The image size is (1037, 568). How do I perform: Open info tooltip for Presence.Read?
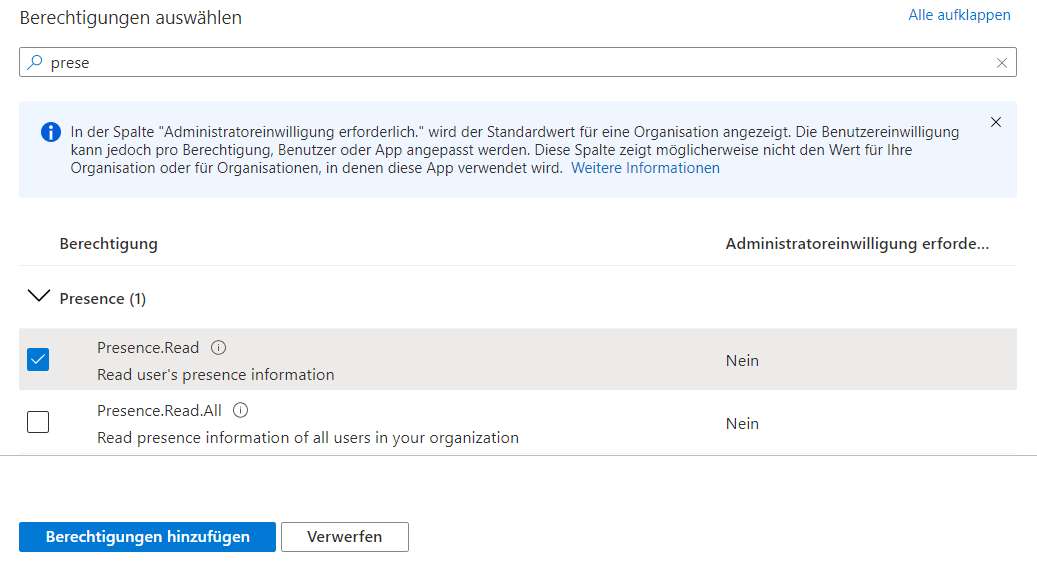[218, 347]
